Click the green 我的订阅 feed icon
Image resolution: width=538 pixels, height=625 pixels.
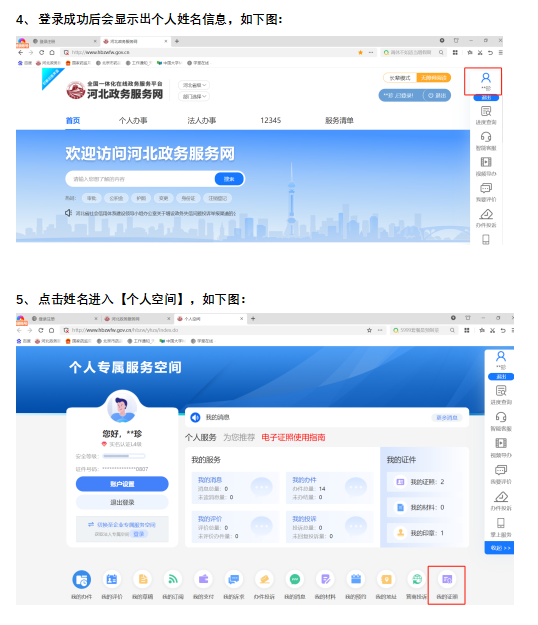pyautogui.click(x=173, y=579)
